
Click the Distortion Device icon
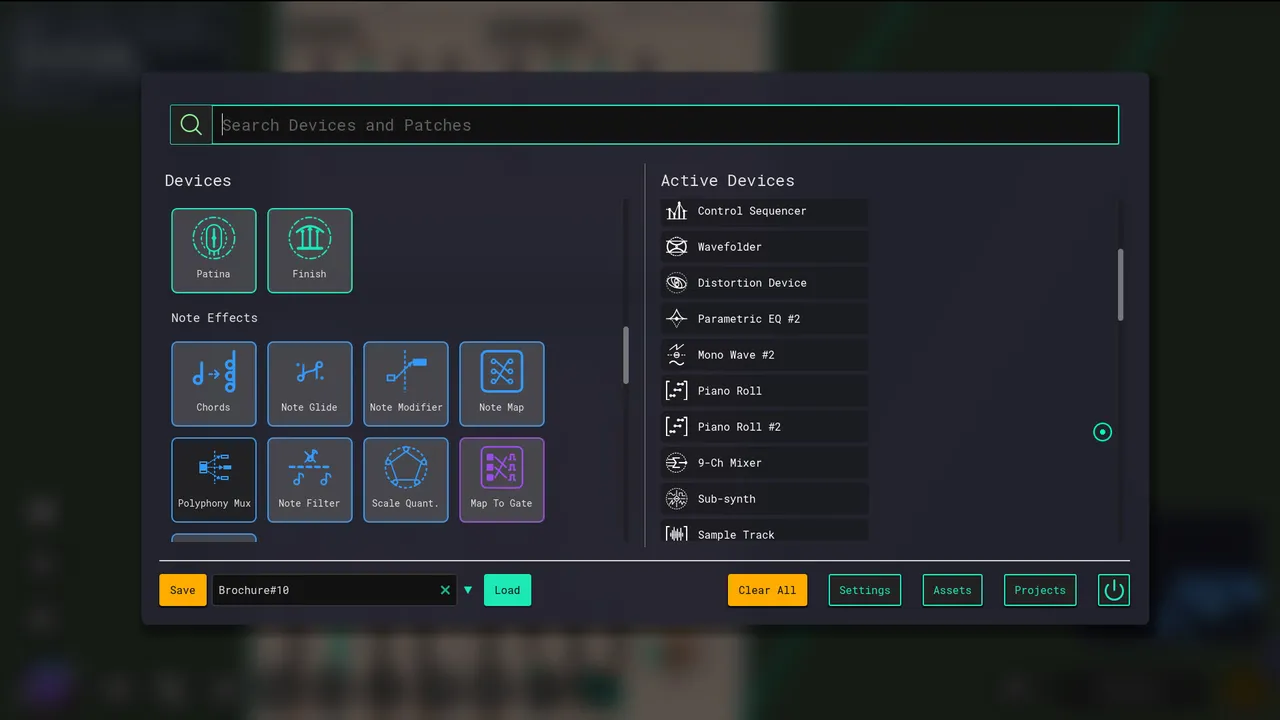click(x=677, y=283)
